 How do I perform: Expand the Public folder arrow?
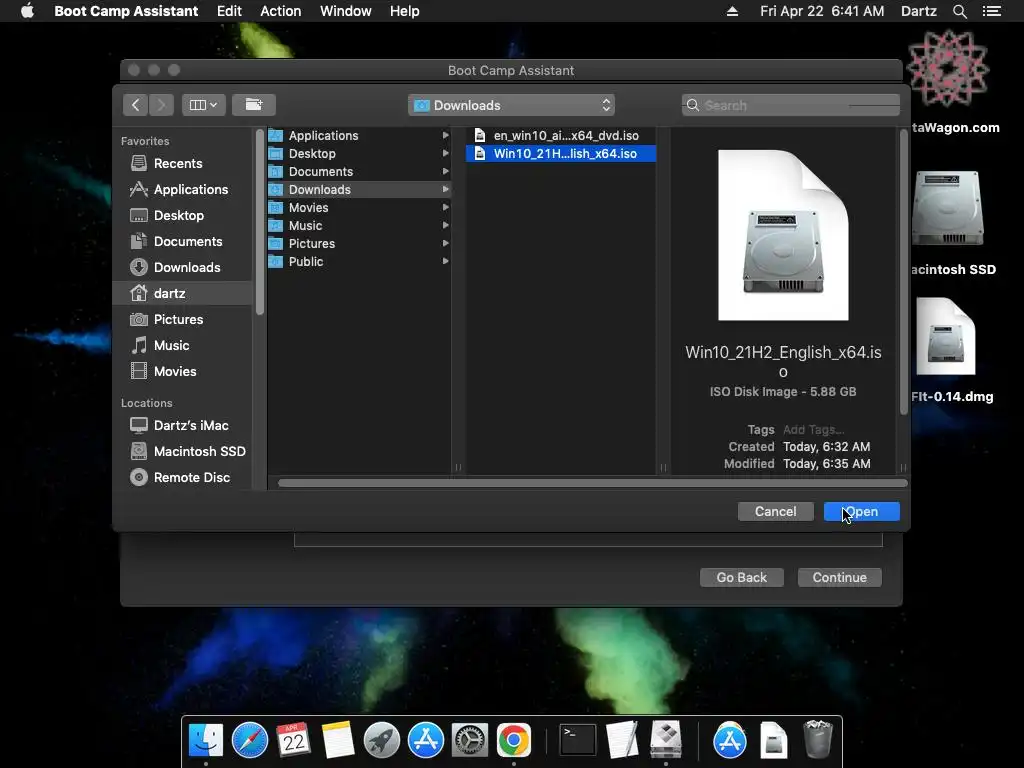point(445,261)
